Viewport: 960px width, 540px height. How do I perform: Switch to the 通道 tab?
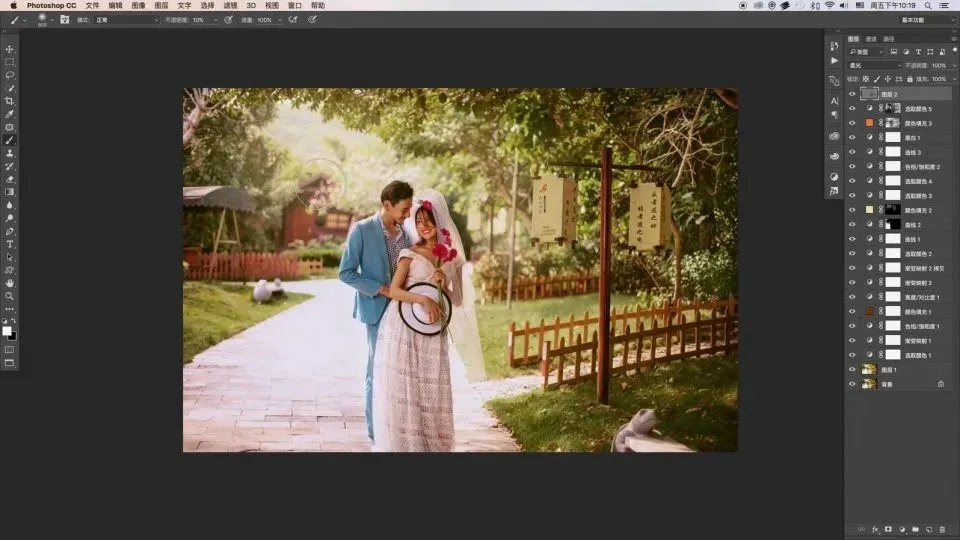pyautogui.click(x=871, y=39)
